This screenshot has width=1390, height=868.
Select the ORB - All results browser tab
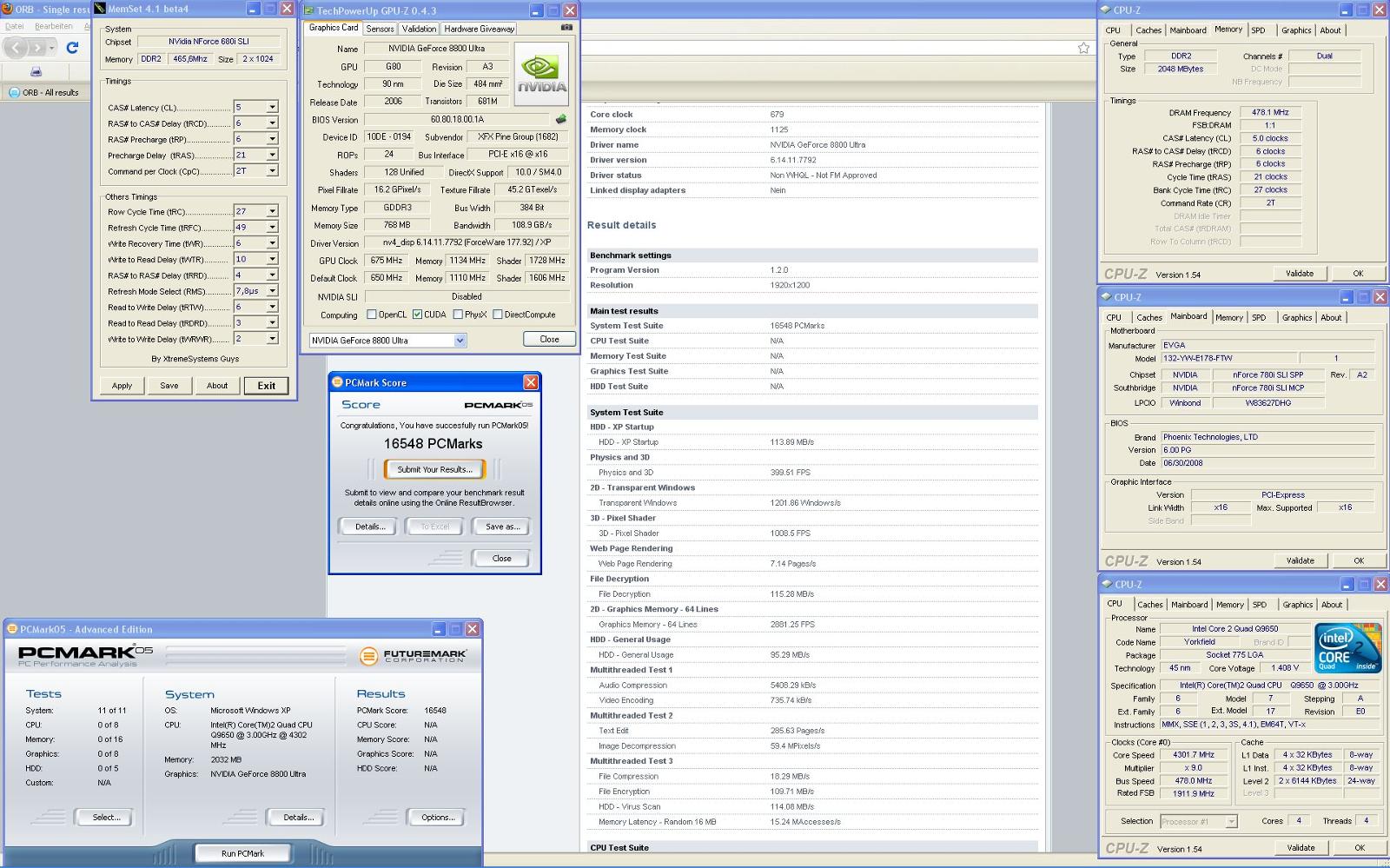tap(48, 92)
